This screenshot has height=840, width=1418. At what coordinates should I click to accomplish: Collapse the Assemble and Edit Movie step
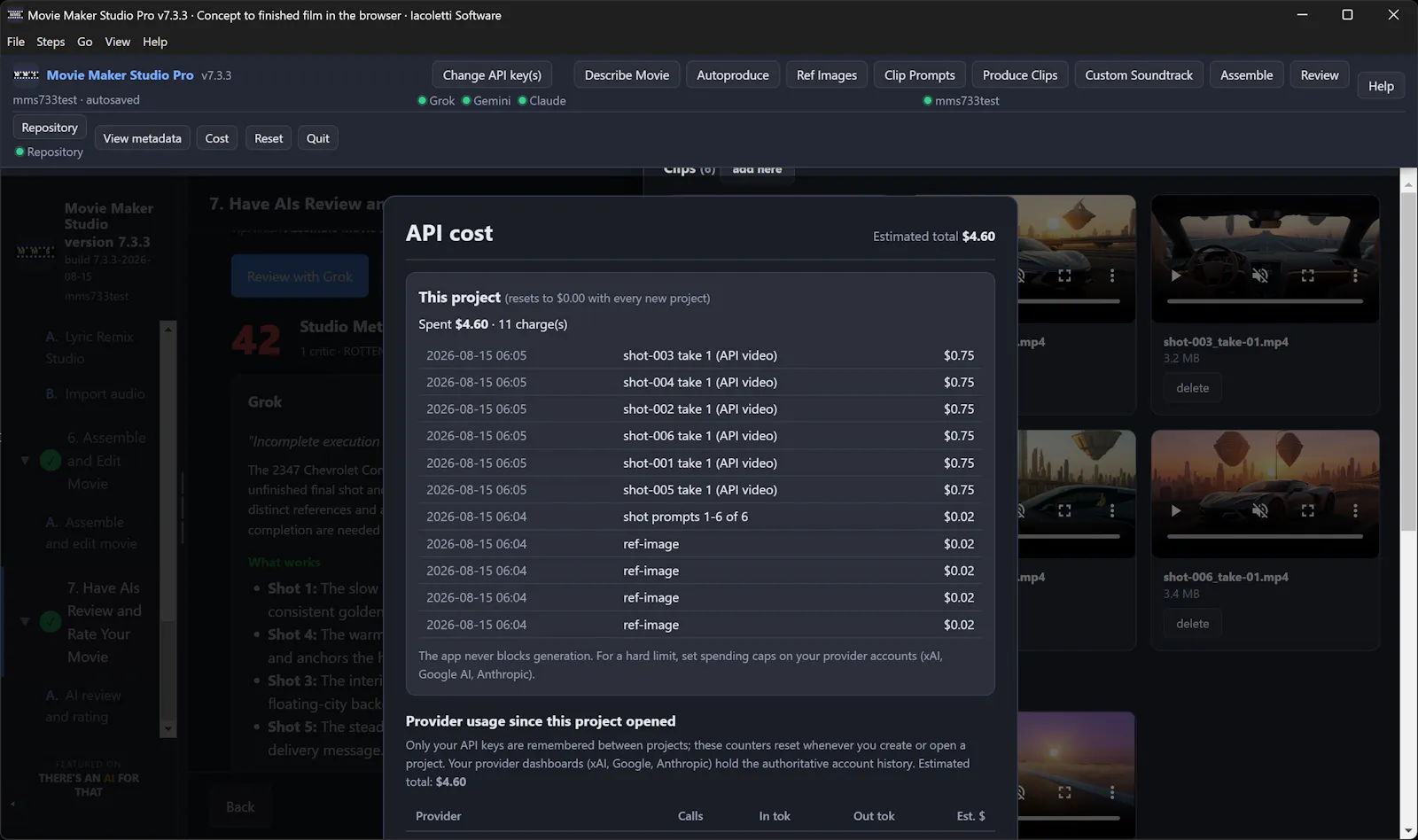pos(25,461)
